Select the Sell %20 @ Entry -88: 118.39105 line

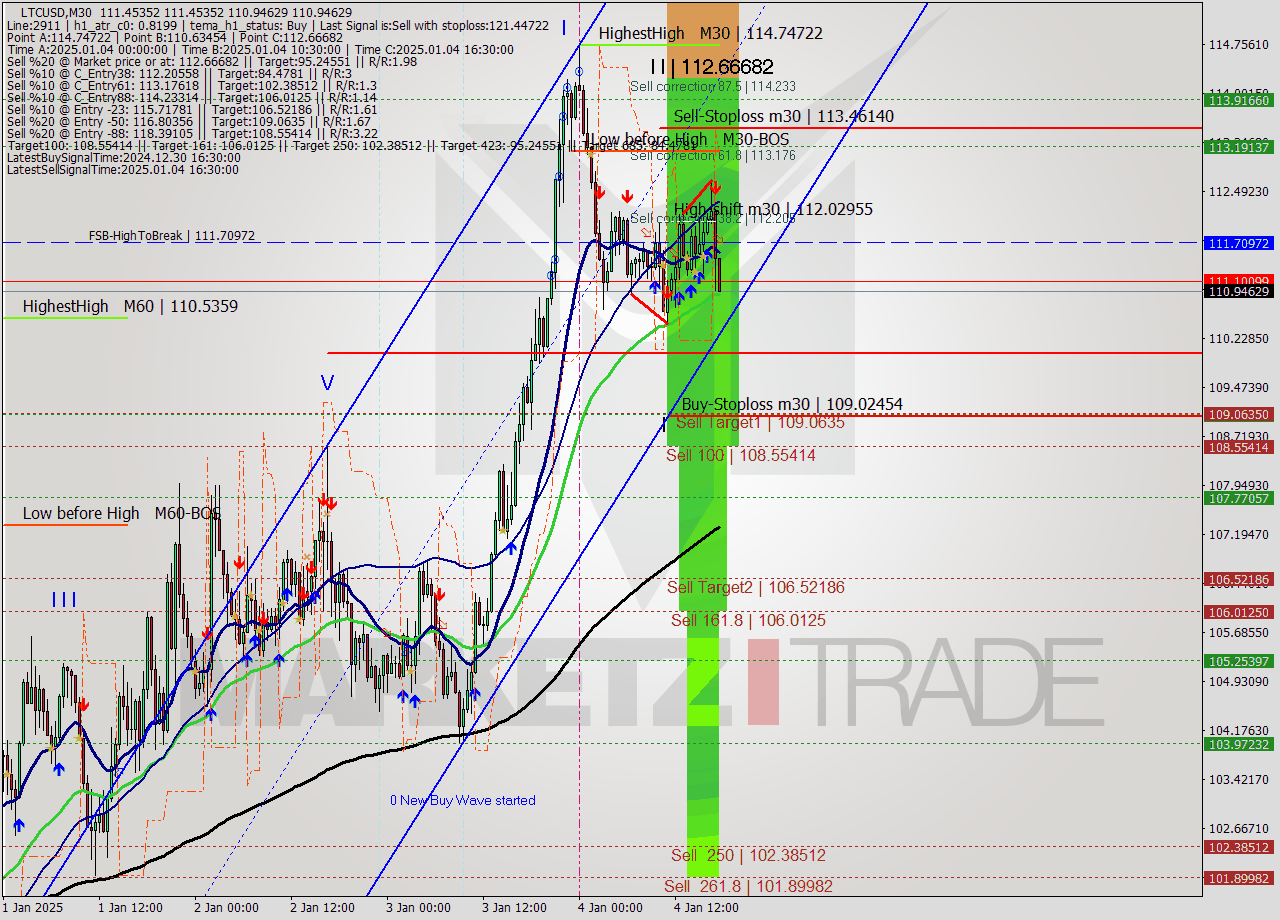point(192,133)
